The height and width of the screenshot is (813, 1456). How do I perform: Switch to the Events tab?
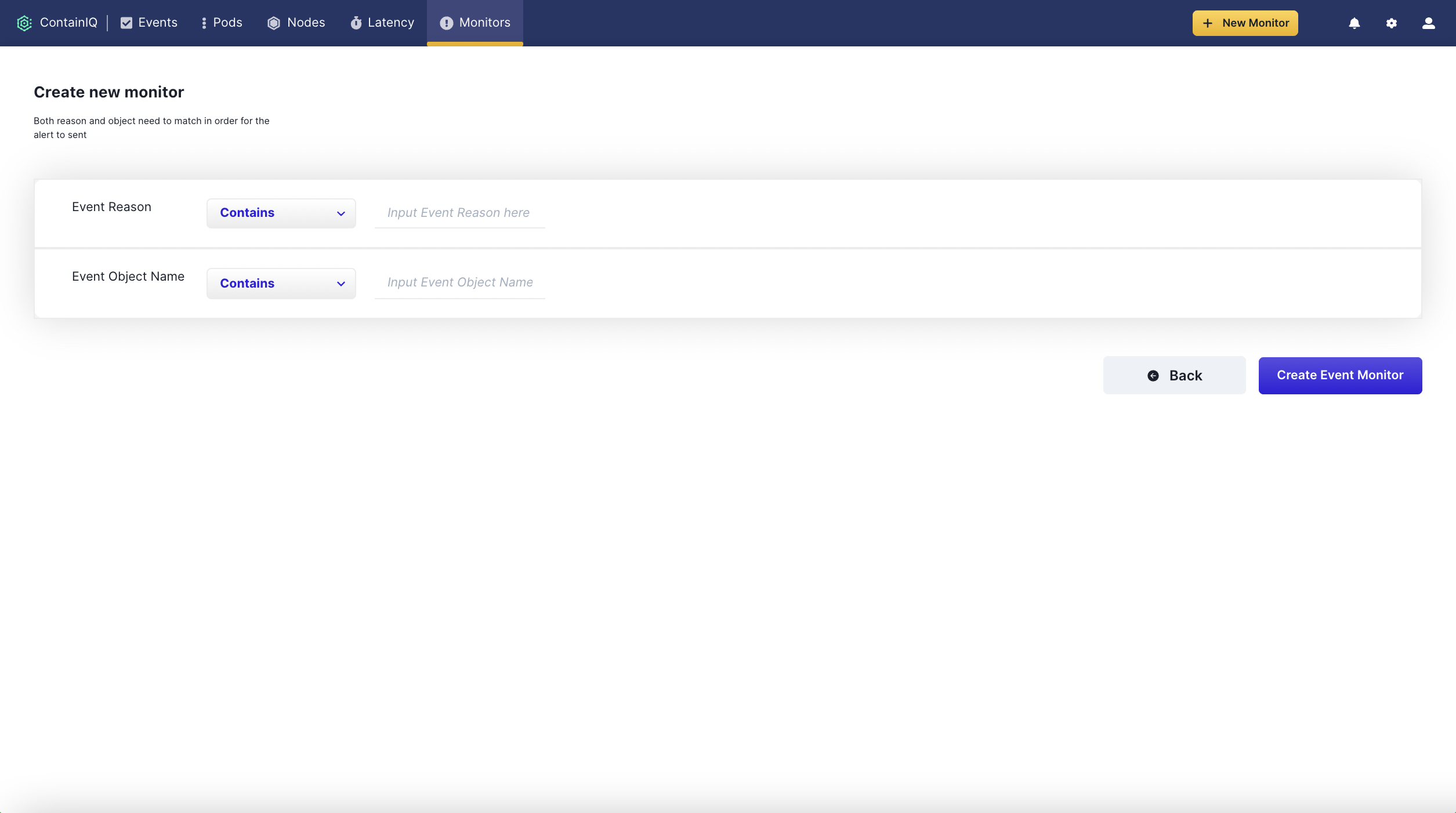[x=151, y=23]
